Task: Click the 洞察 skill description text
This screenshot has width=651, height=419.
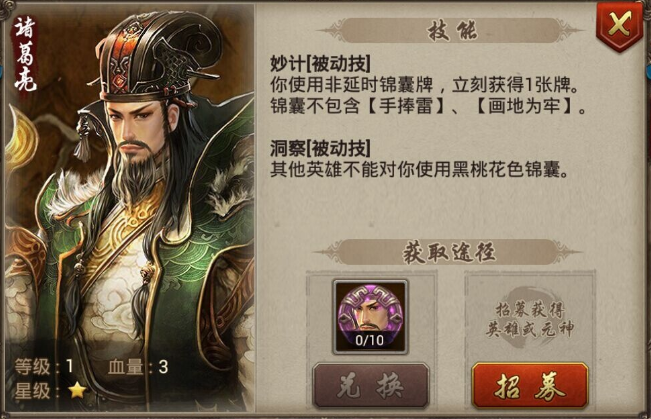Action: click(x=419, y=169)
